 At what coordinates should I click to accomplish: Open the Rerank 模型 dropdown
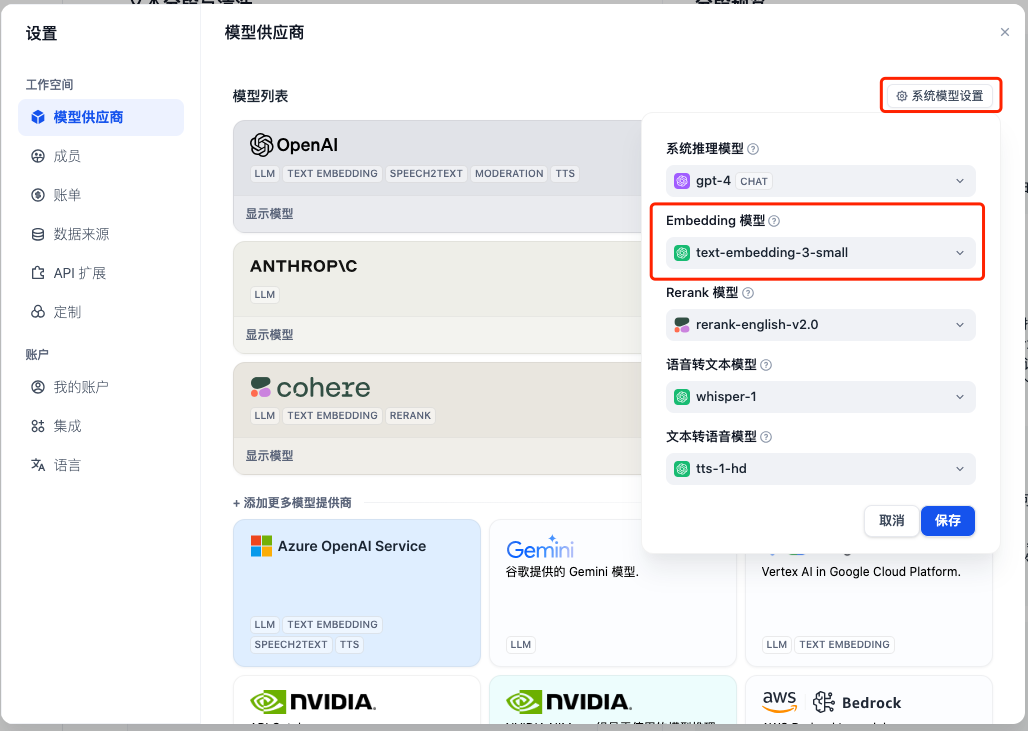pos(821,325)
